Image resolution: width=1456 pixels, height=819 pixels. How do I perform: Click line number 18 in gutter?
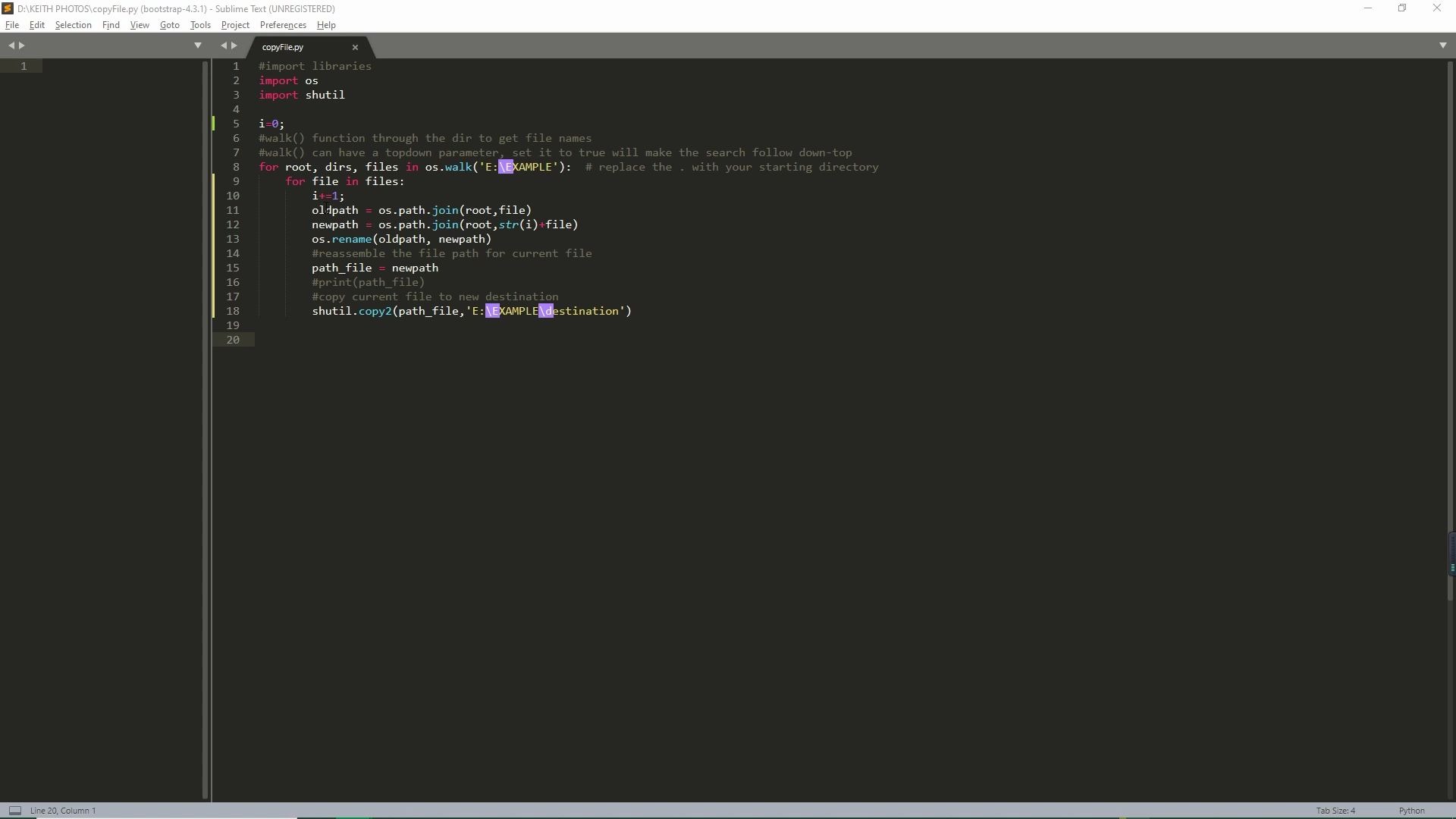[233, 311]
